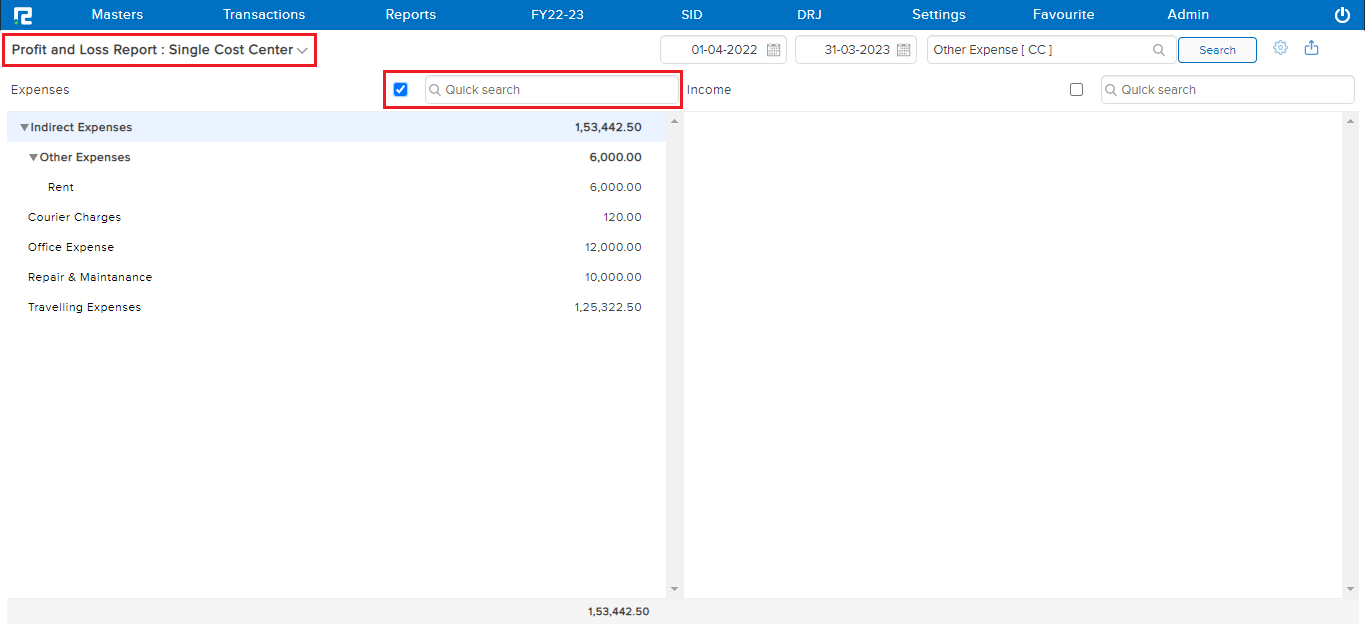
Task: Open the report settings gear icon
Action: 1280,48
